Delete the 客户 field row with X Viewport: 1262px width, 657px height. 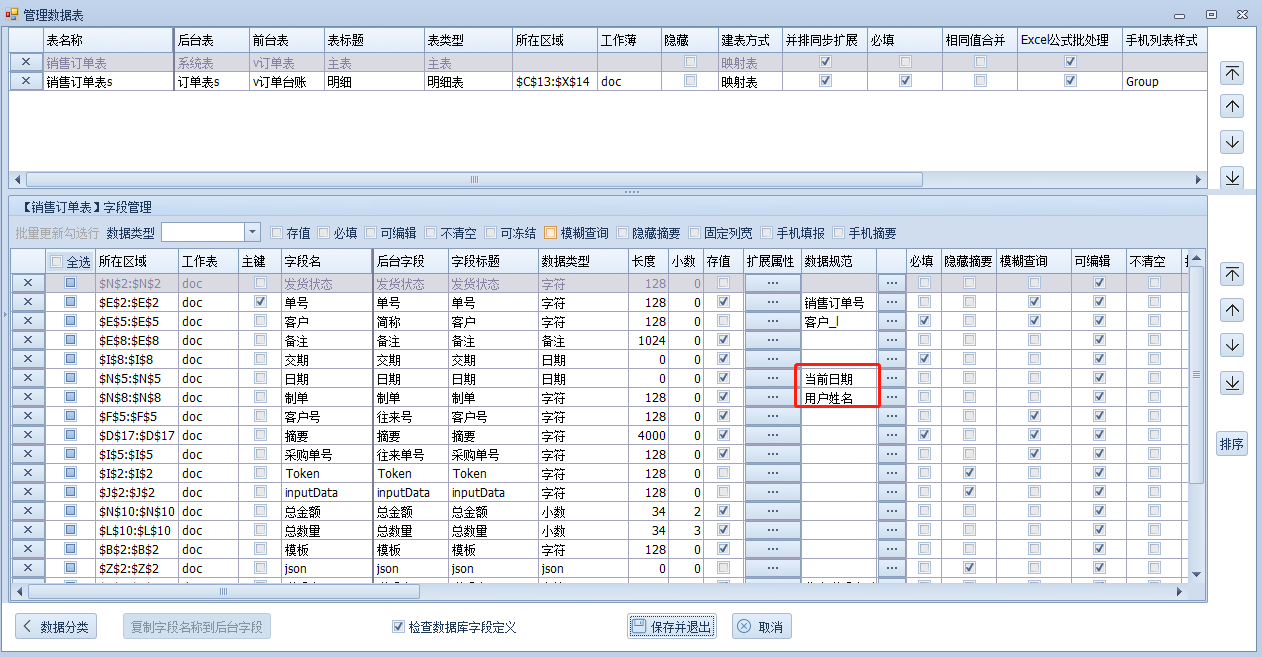point(27,321)
